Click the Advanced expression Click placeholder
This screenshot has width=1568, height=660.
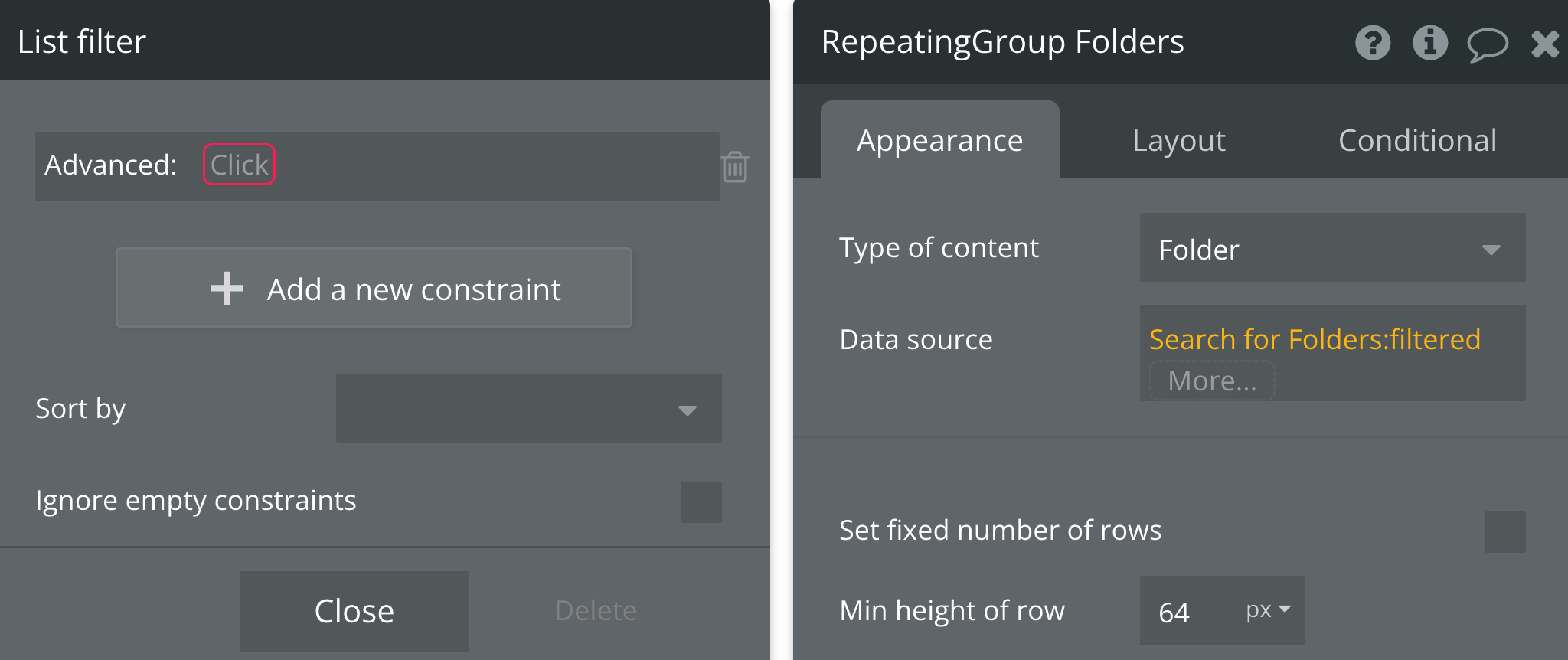(239, 165)
